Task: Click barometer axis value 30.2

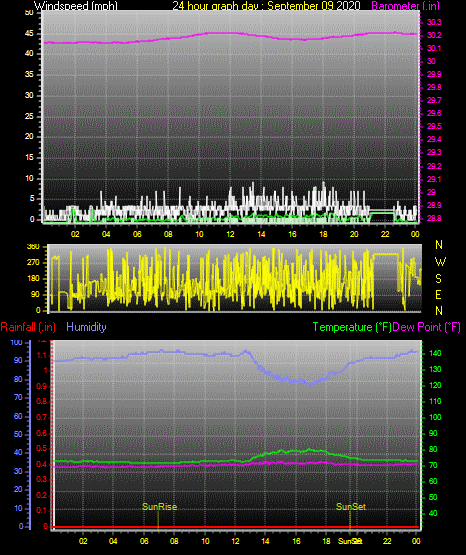Action: point(434,35)
